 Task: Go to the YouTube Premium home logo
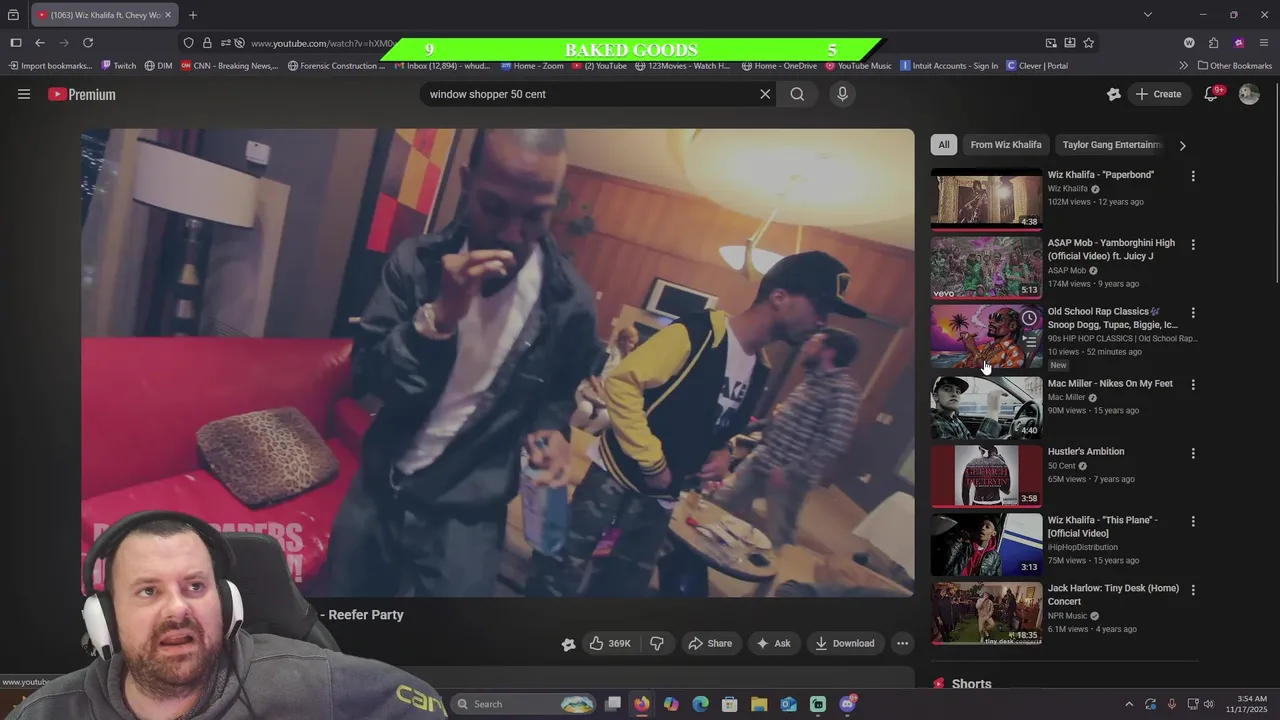pyautogui.click(x=82, y=94)
